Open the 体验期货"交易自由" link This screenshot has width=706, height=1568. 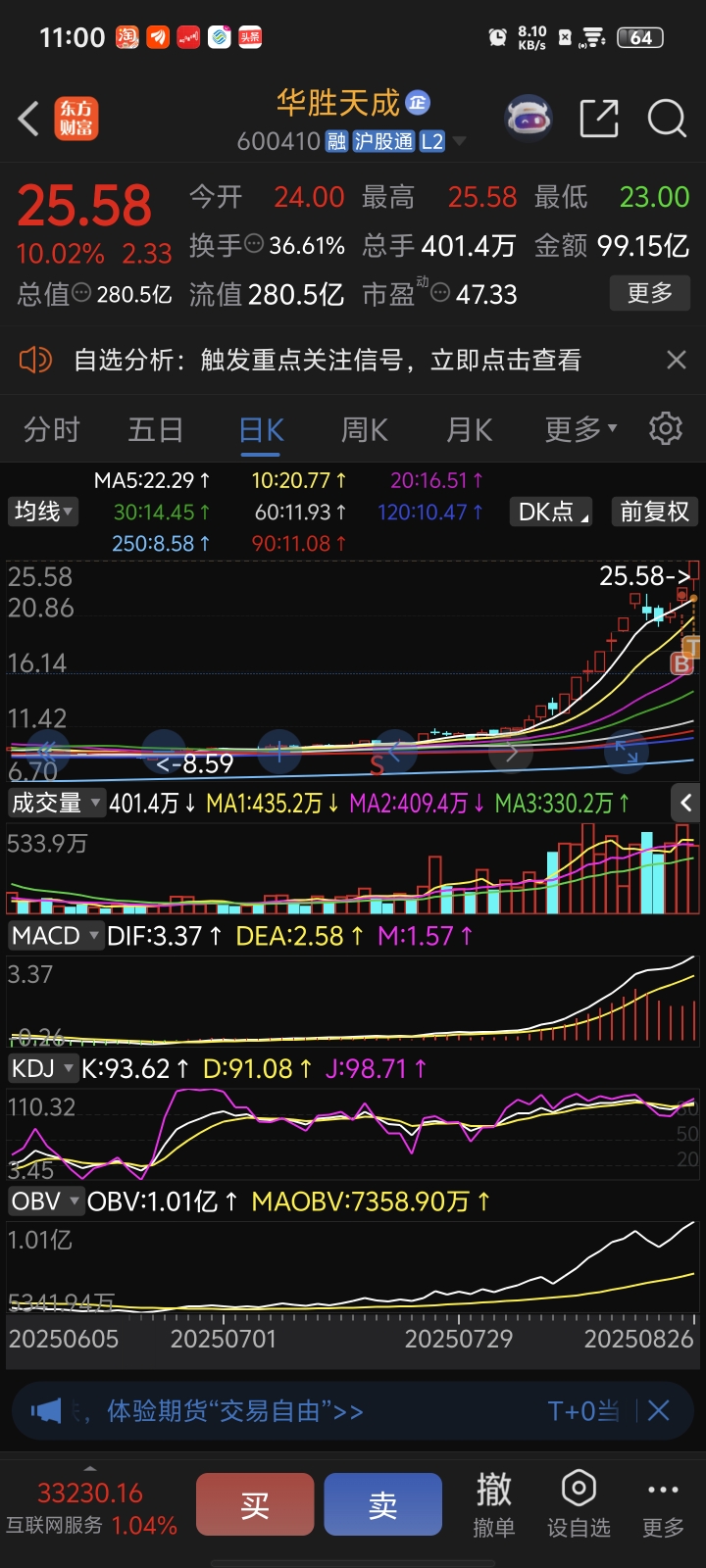(234, 1411)
